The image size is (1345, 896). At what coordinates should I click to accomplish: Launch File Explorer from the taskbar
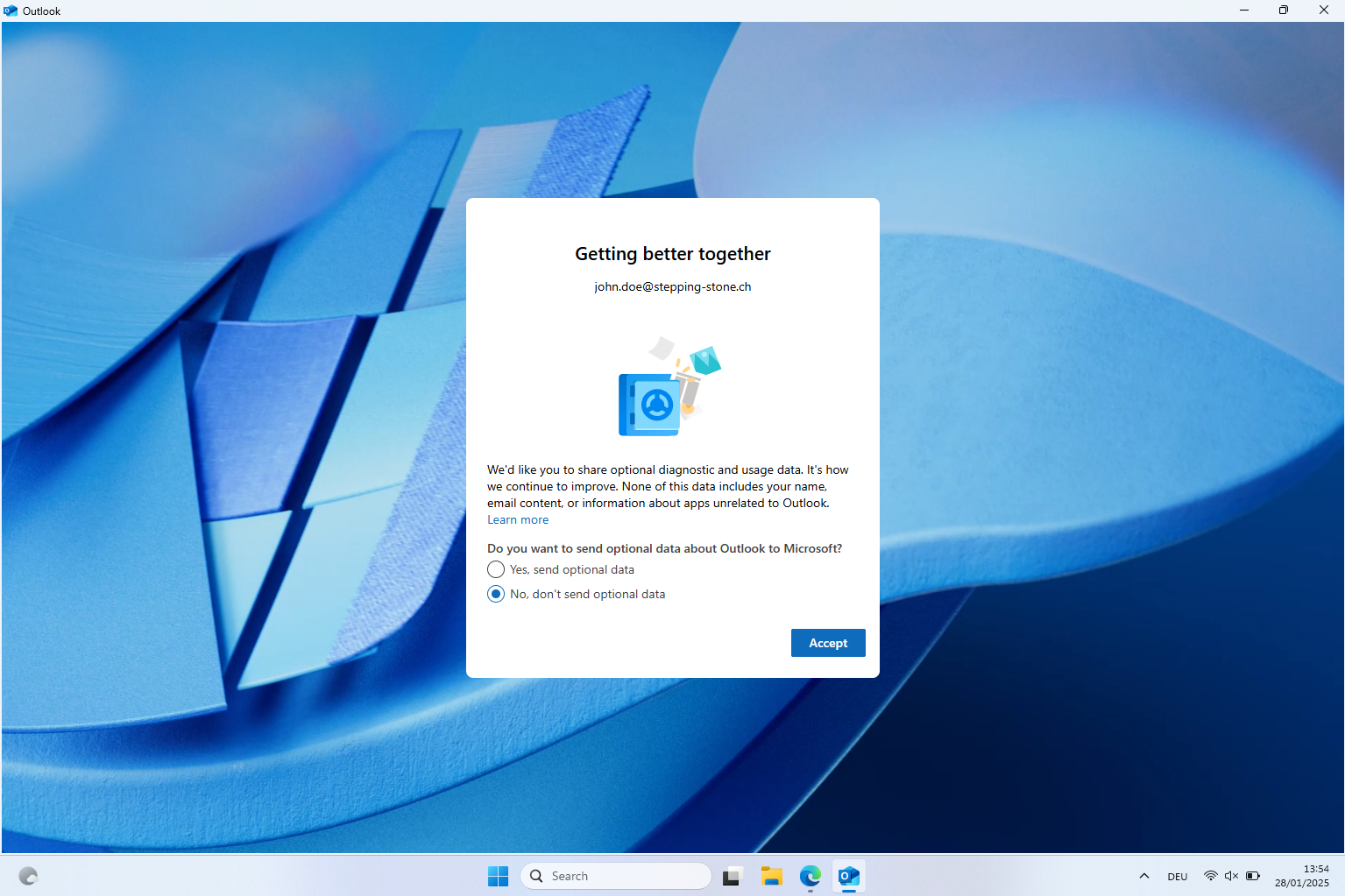pyautogui.click(x=771, y=876)
